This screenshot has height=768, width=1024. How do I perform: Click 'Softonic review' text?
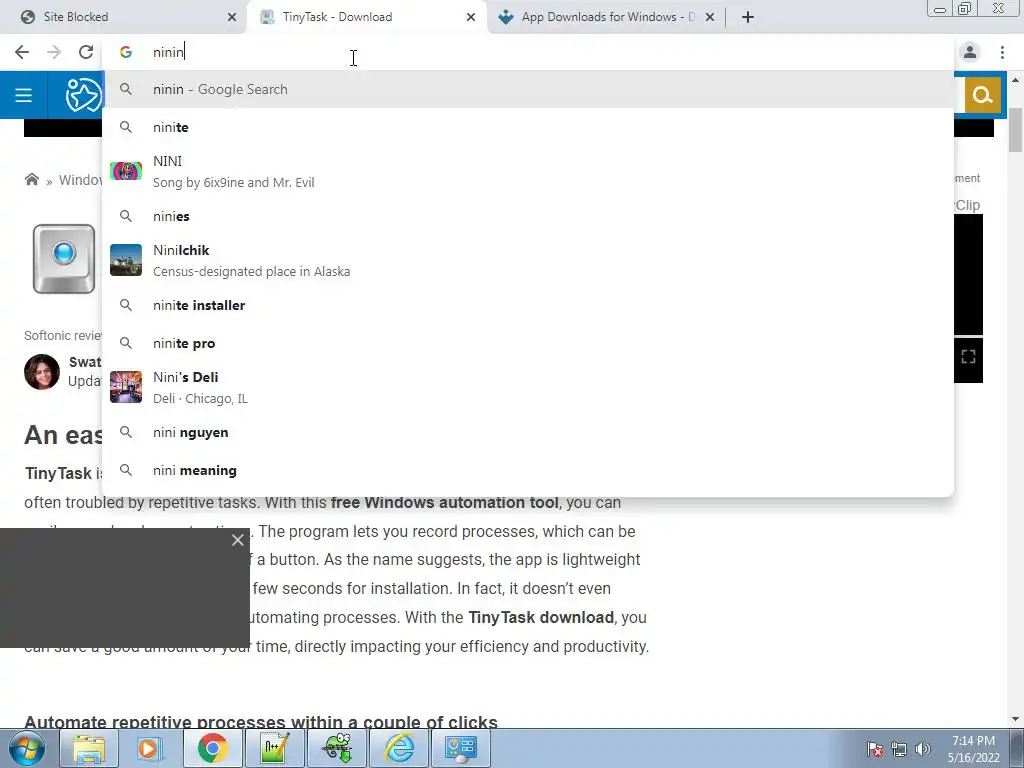(x=63, y=336)
